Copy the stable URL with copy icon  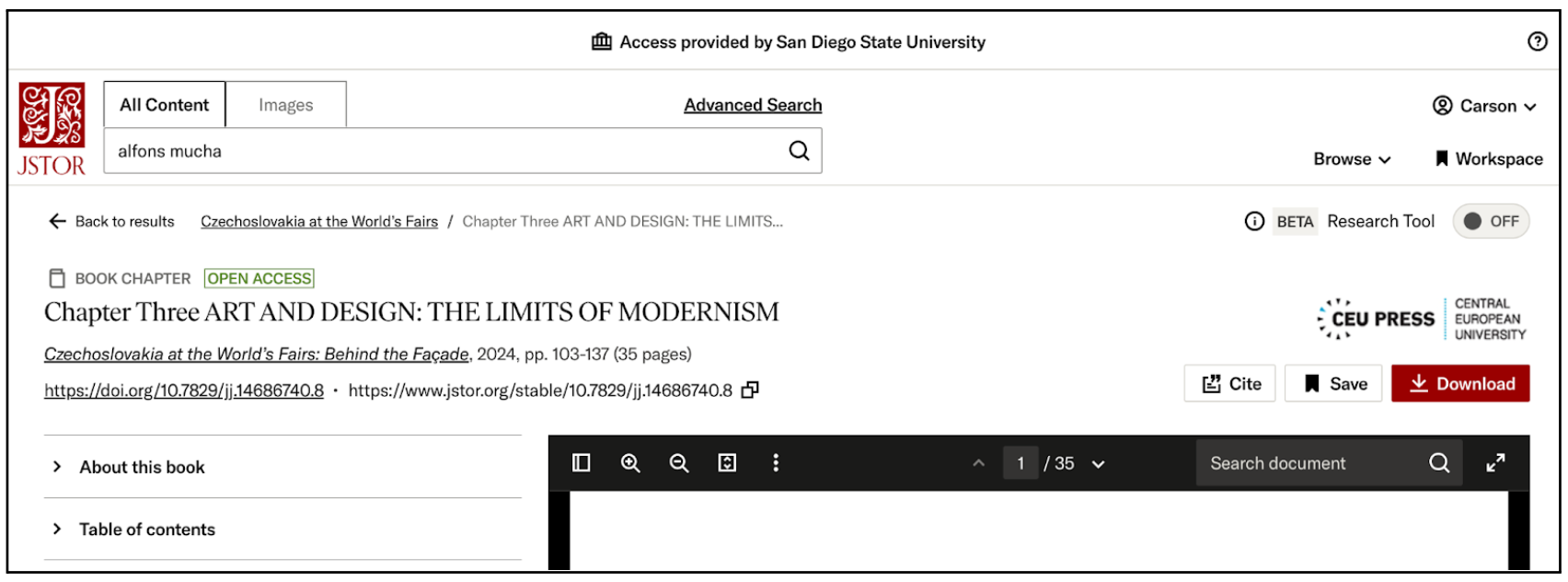click(x=751, y=390)
